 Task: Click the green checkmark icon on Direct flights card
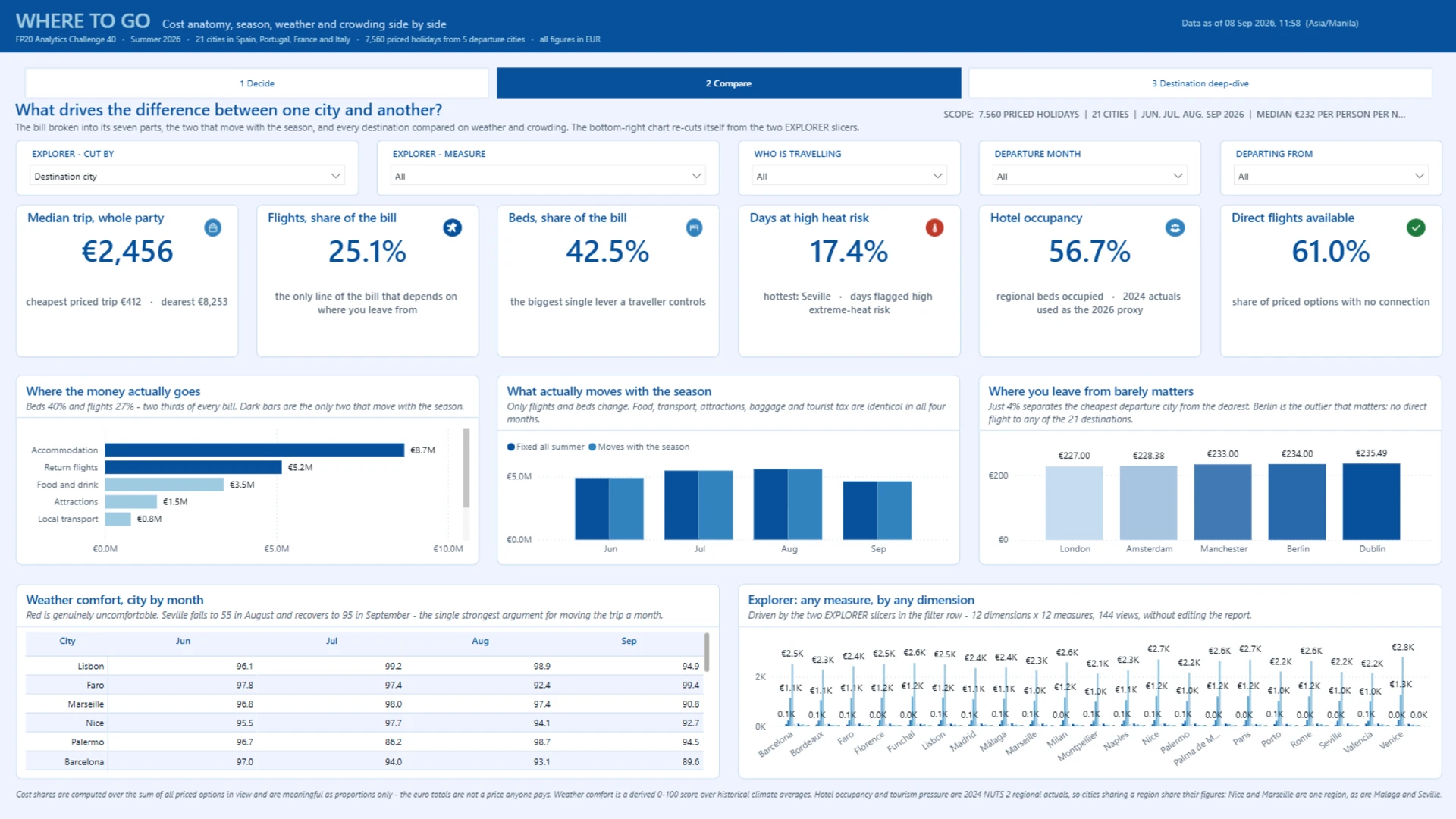click(x=1416, y=227)
